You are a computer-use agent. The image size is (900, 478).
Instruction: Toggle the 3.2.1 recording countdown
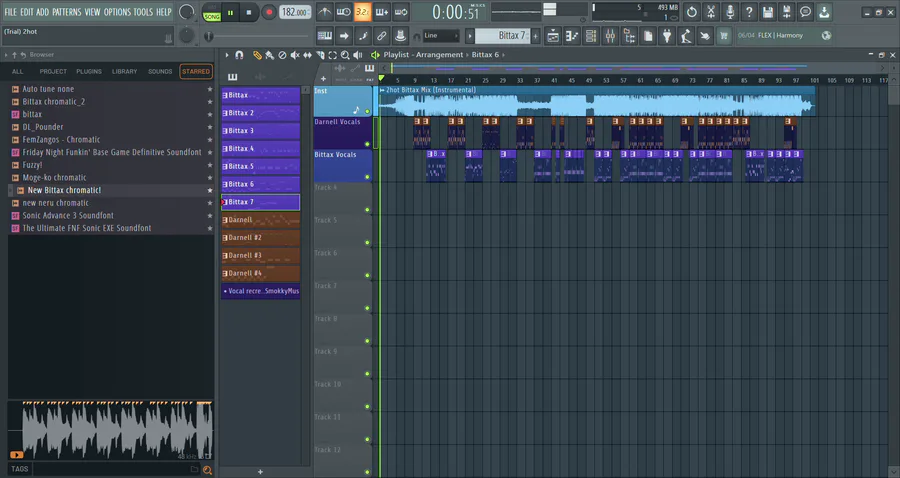(x=362, y=12)
